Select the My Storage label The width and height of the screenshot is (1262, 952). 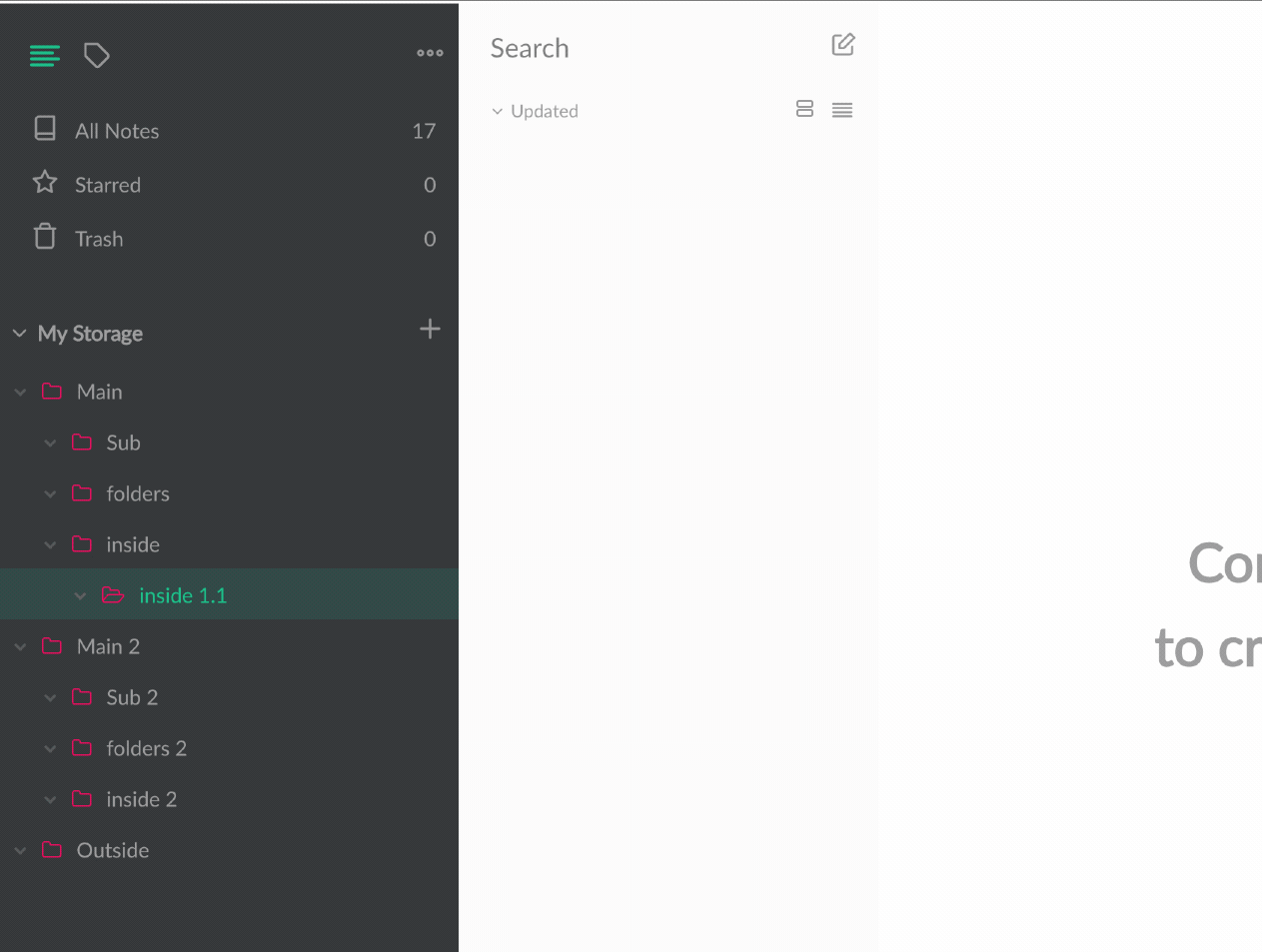pos(90,334)
